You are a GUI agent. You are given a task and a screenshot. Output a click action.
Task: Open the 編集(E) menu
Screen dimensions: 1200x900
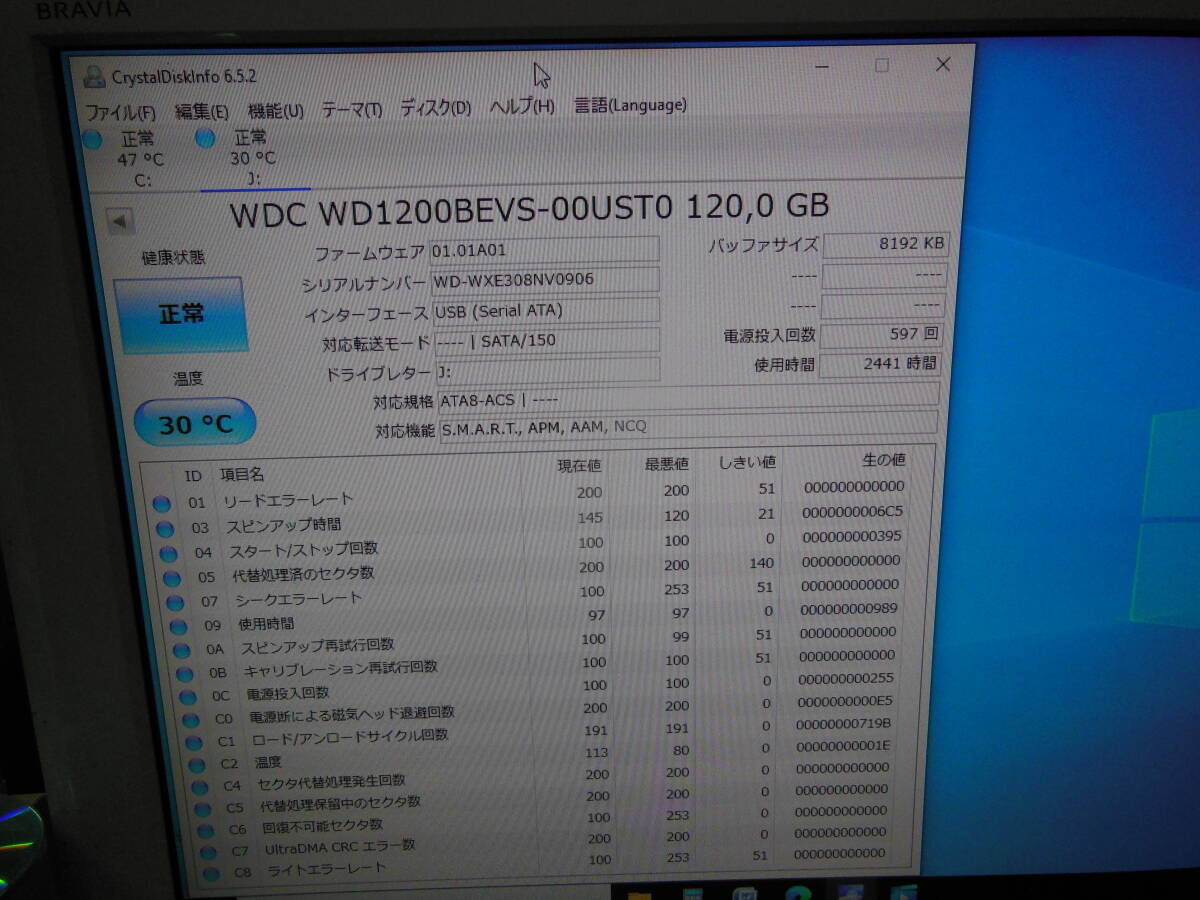202,112
